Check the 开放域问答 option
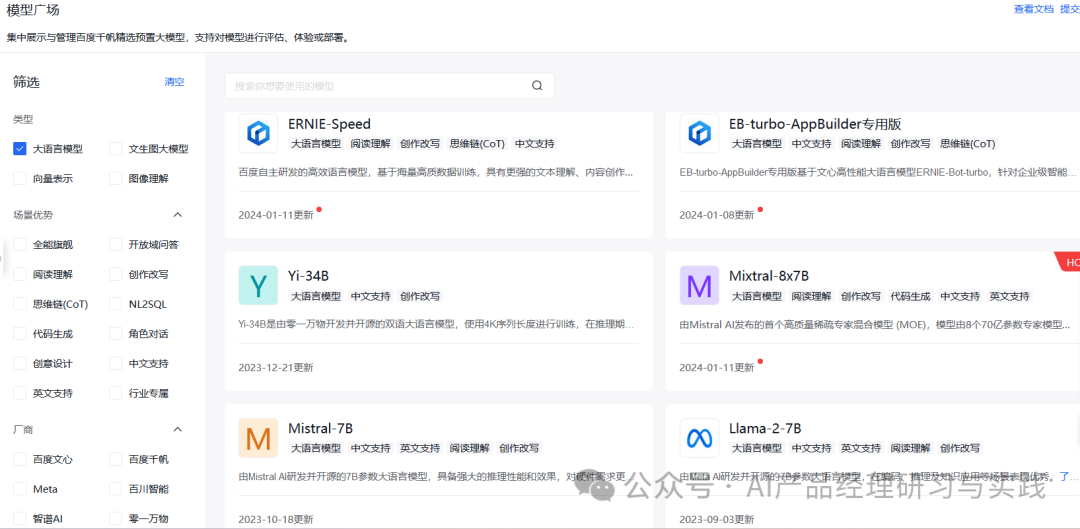Screen dimensions: 1080x529 click(116, 245)
